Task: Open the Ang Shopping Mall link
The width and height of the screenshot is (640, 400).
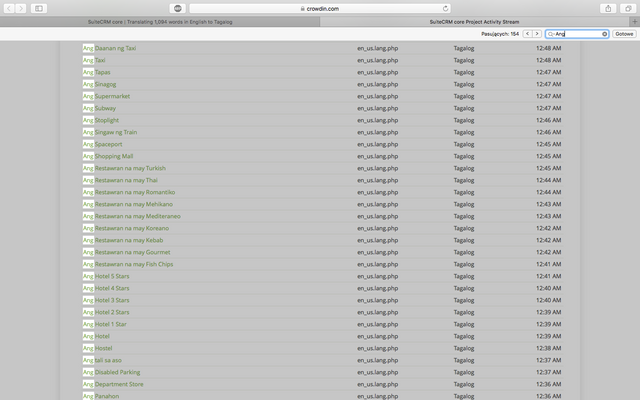Action: 108,156
